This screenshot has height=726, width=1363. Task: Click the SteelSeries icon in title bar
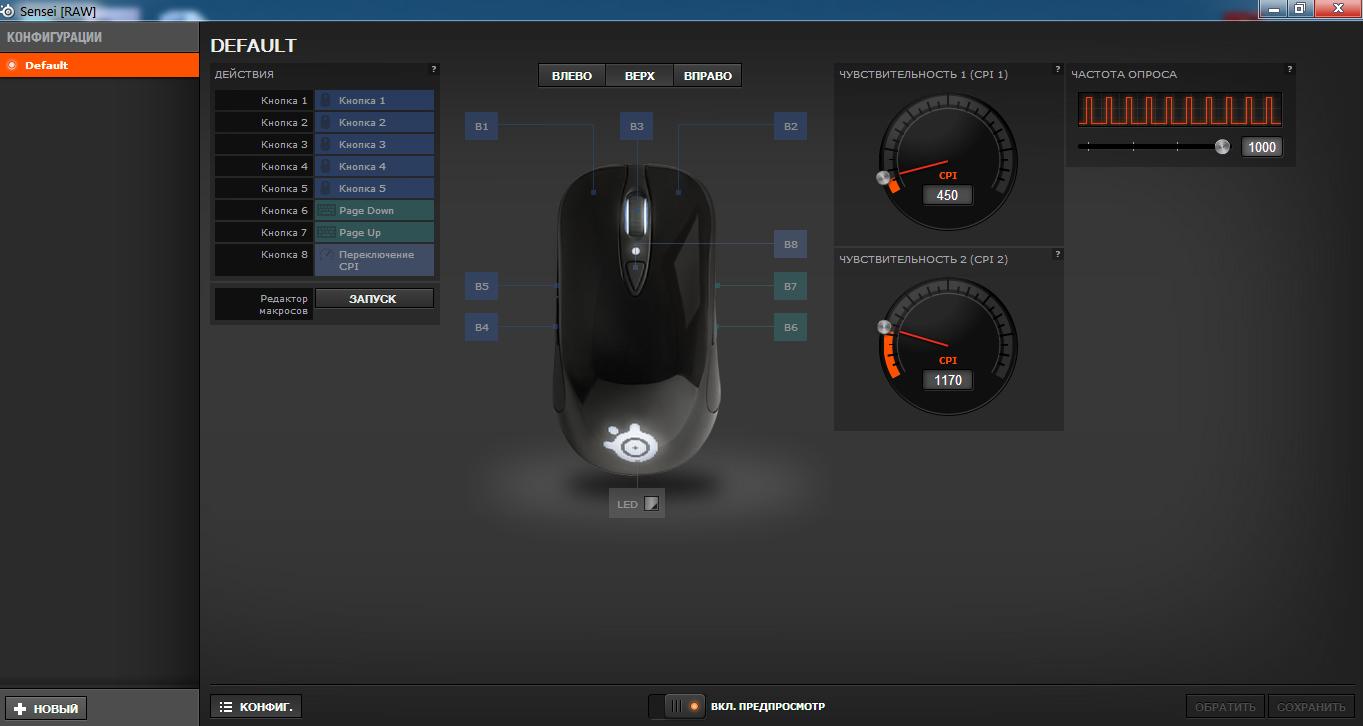pyautogui.click(x=9, y=11)
